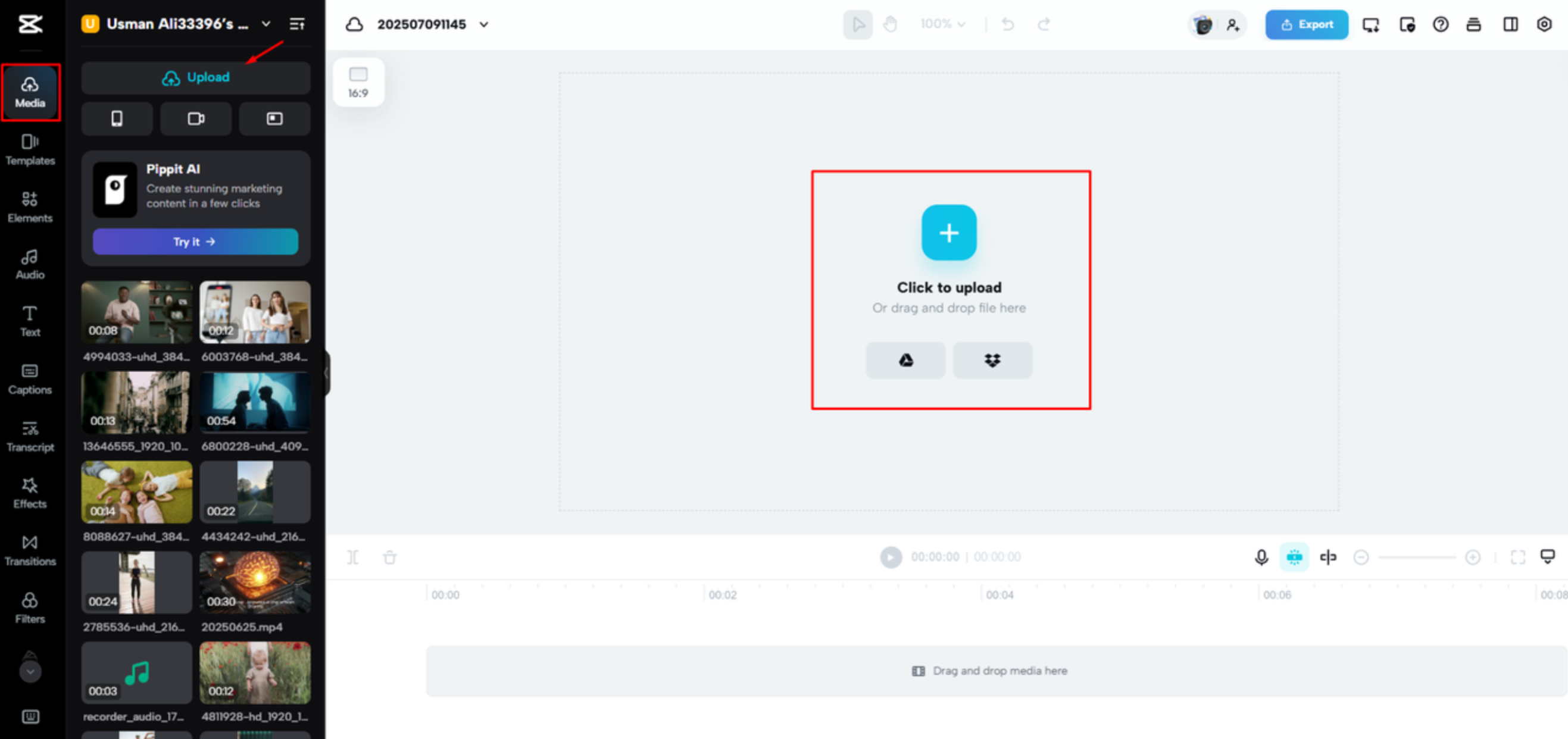Click the timeline zoom slider track
Screen dimensions: 1568x739
click(1416, 556)
